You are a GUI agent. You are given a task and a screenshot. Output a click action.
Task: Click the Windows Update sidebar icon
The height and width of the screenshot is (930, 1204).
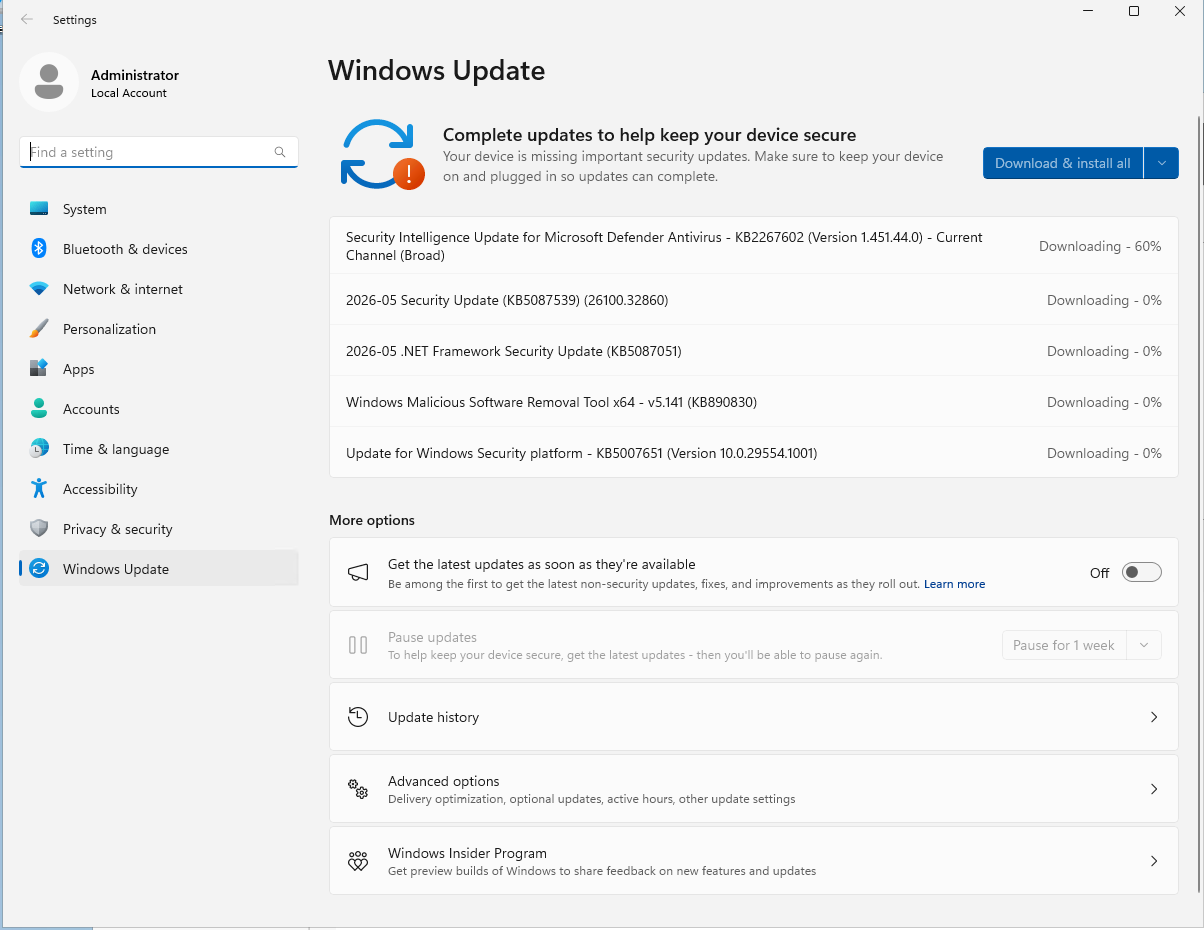tap(39, 569)
